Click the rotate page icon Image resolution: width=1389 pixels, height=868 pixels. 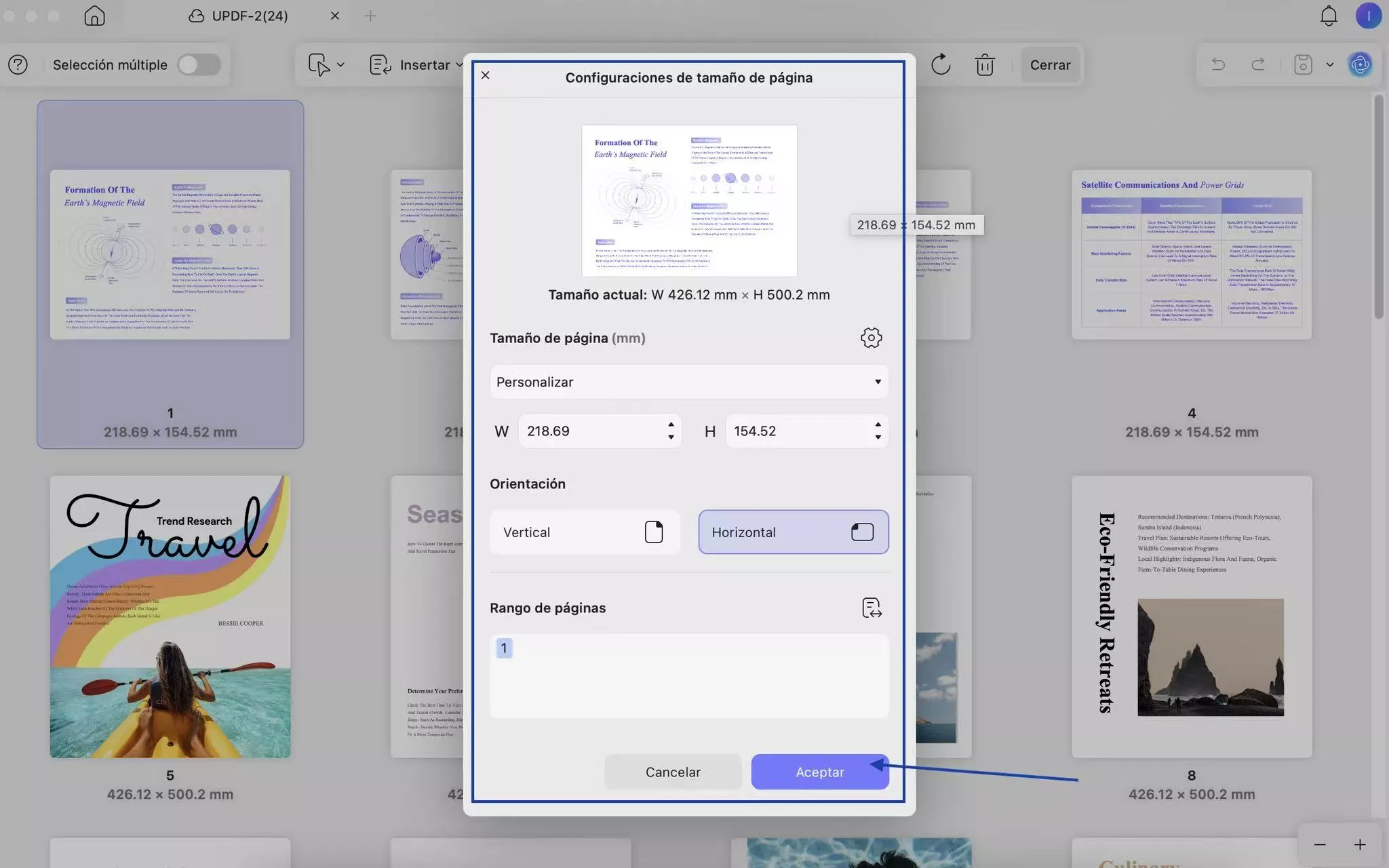click(940, 64)
